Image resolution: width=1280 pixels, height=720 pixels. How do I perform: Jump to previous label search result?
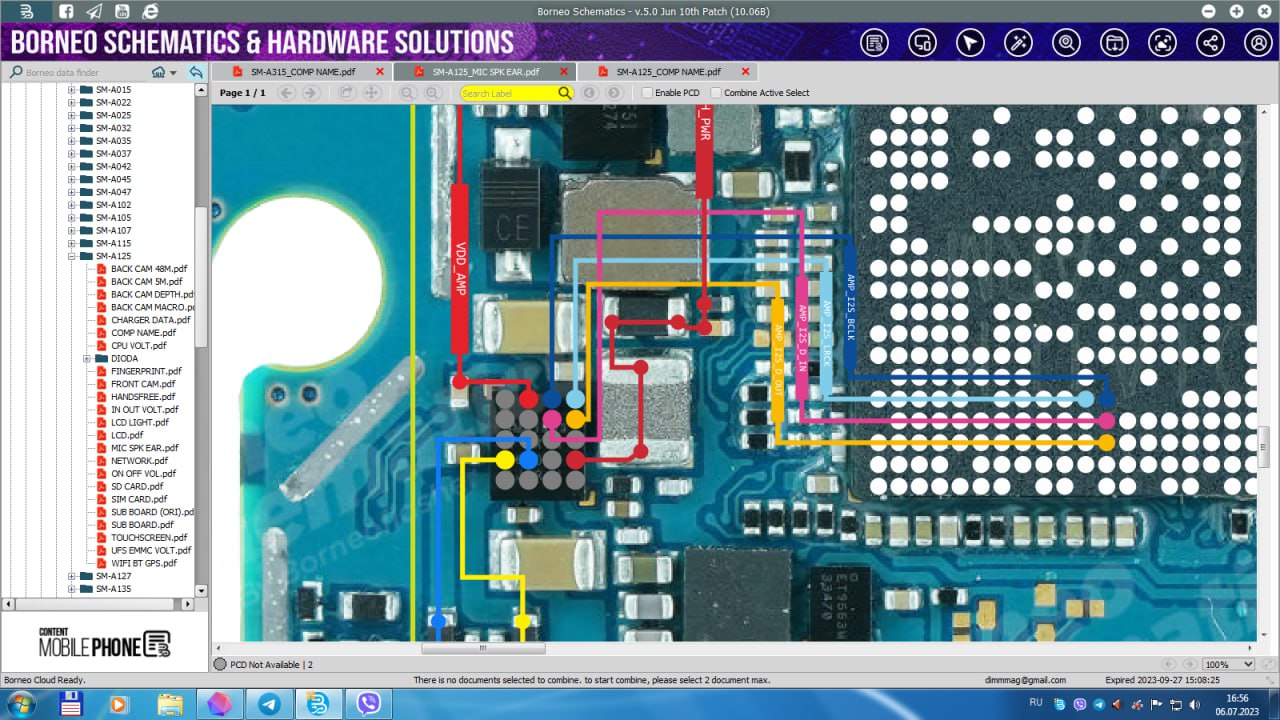click(590, 93)
